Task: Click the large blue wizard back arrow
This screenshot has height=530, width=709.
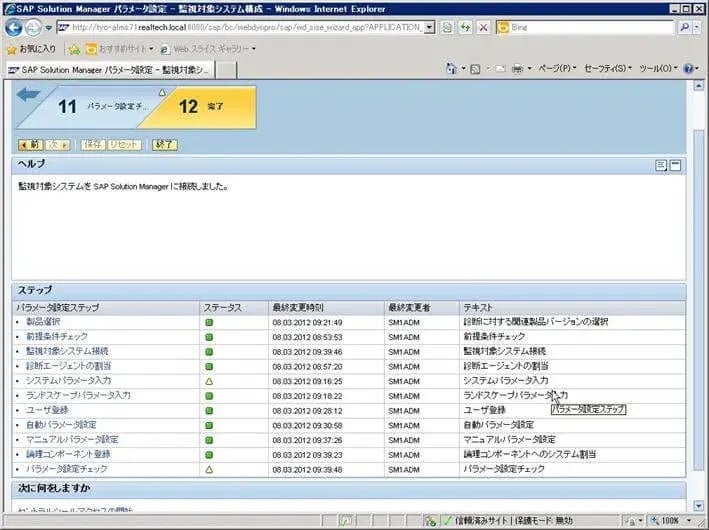Action: (28, 95)
